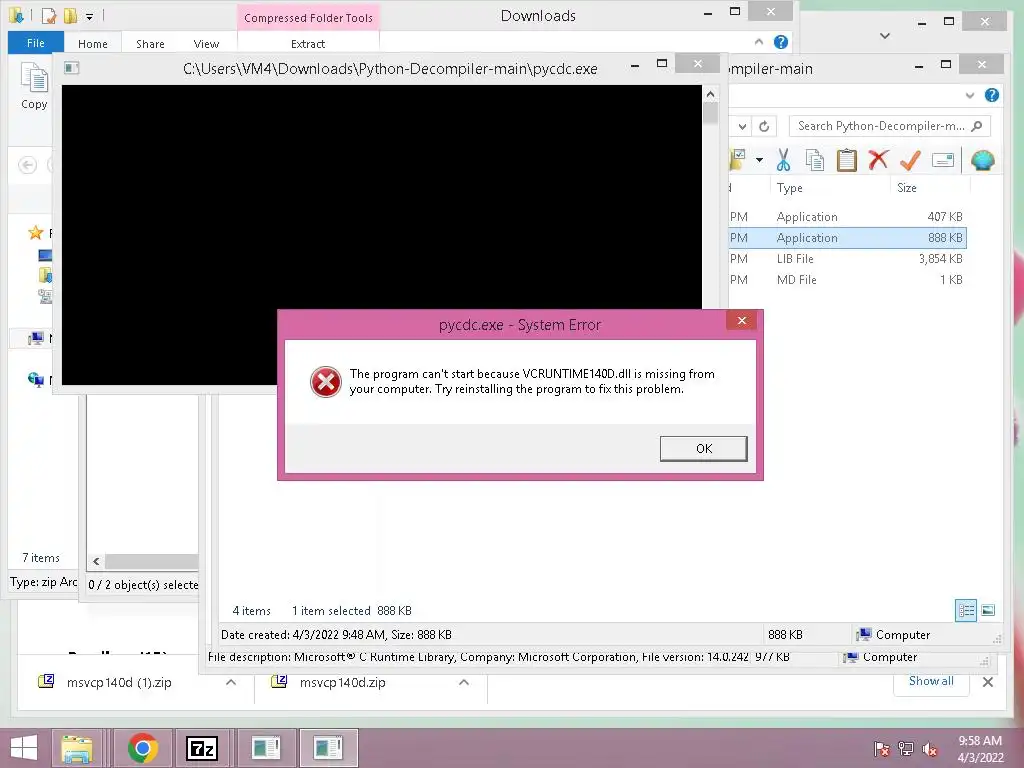
Task: Collapse the Downloads window ribbon chevron
Action: [758, 42]
